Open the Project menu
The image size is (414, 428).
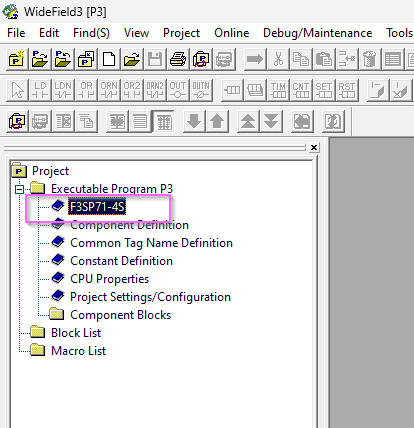181,33
